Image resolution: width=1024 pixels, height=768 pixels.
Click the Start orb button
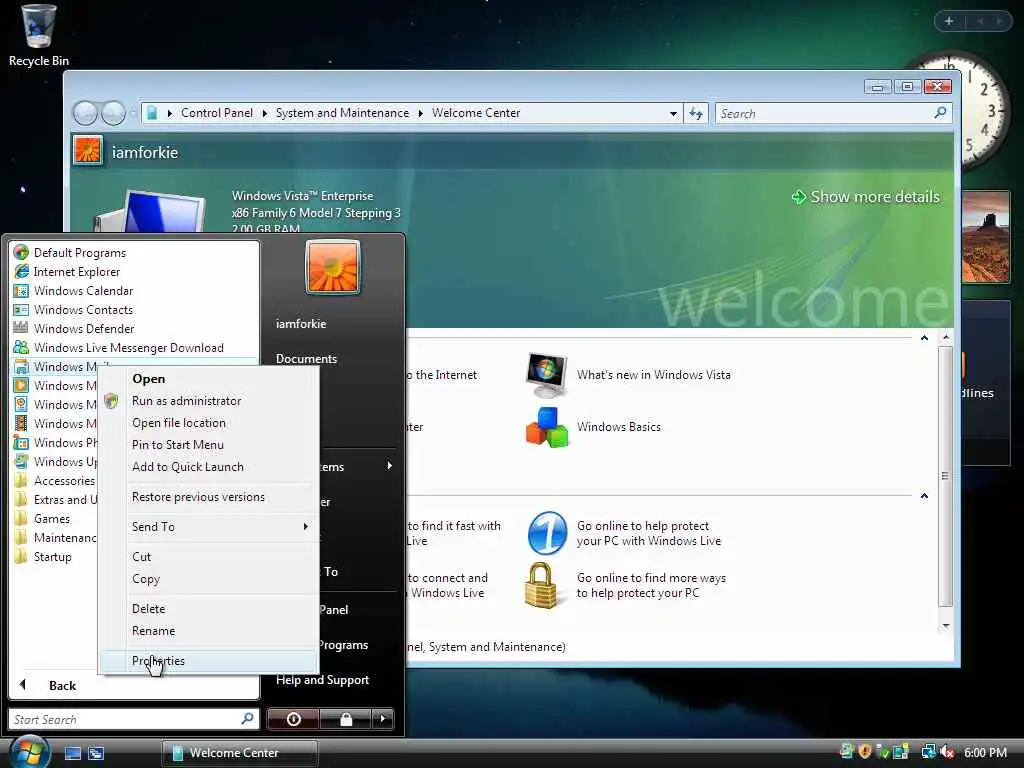tap(28, 752)
